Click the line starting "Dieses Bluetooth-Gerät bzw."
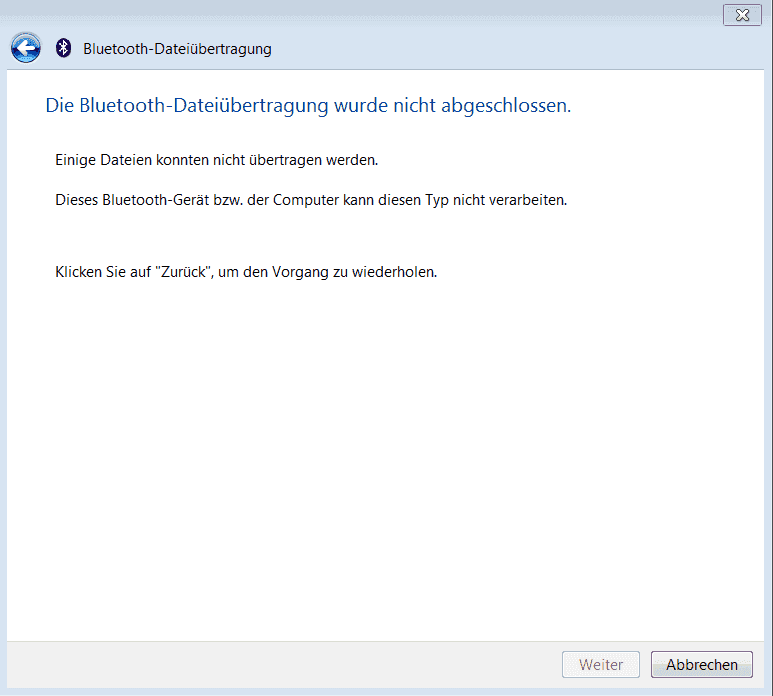The height and width of the screenshot is (696, 773). tap(311, 200)
